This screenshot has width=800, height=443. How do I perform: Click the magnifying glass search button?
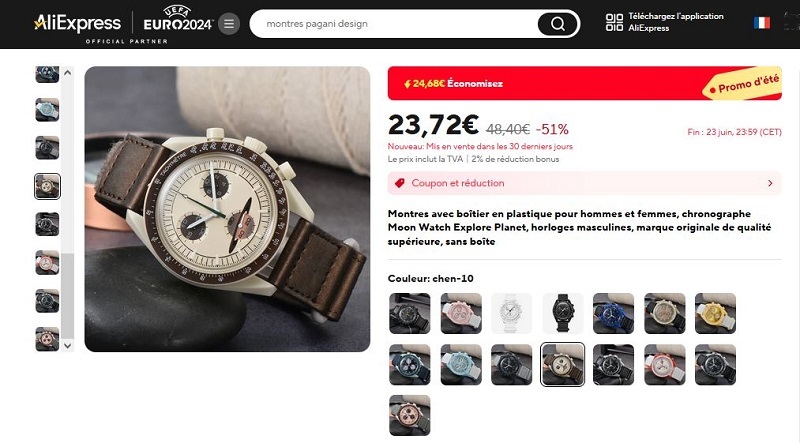point(558,24)
